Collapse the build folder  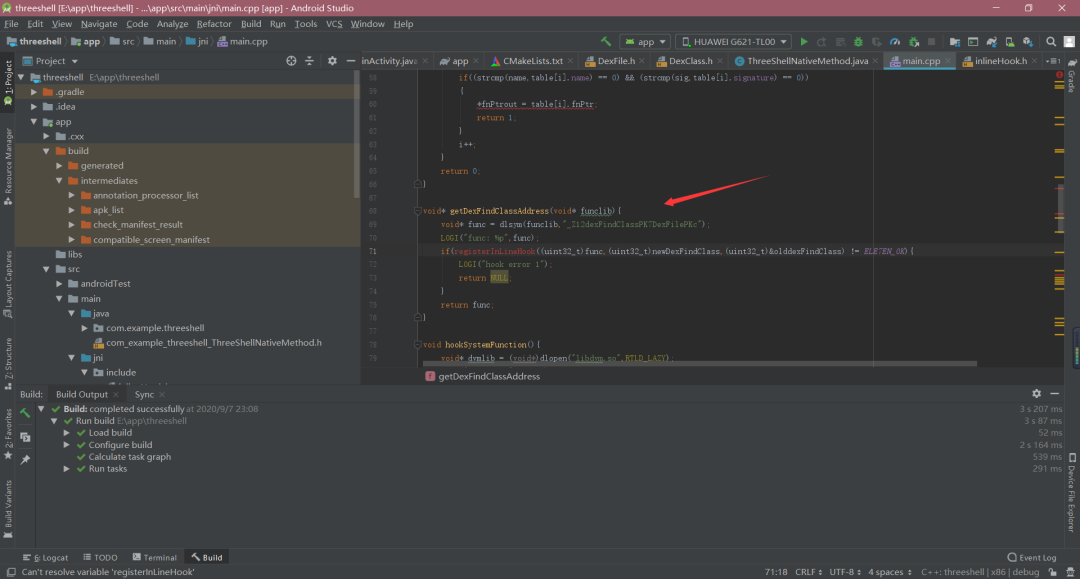pos(46,151)
